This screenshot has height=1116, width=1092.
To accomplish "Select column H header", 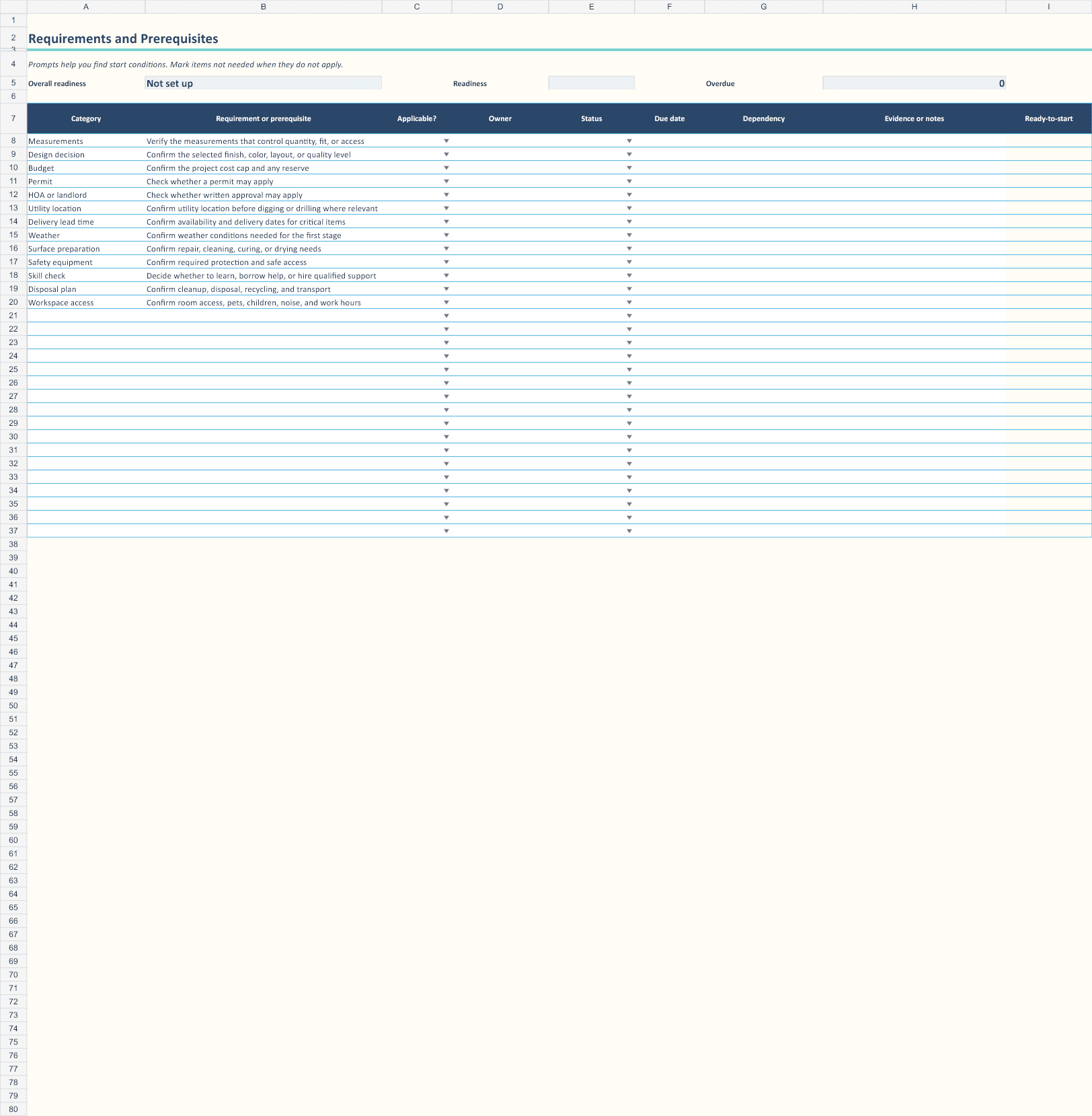I will tap(914, 7).
